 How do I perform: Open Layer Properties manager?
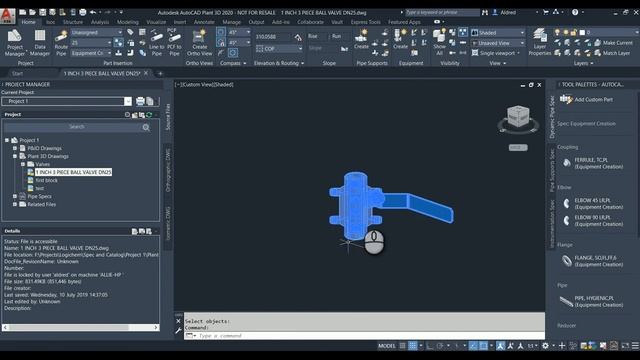click(540, 42)
